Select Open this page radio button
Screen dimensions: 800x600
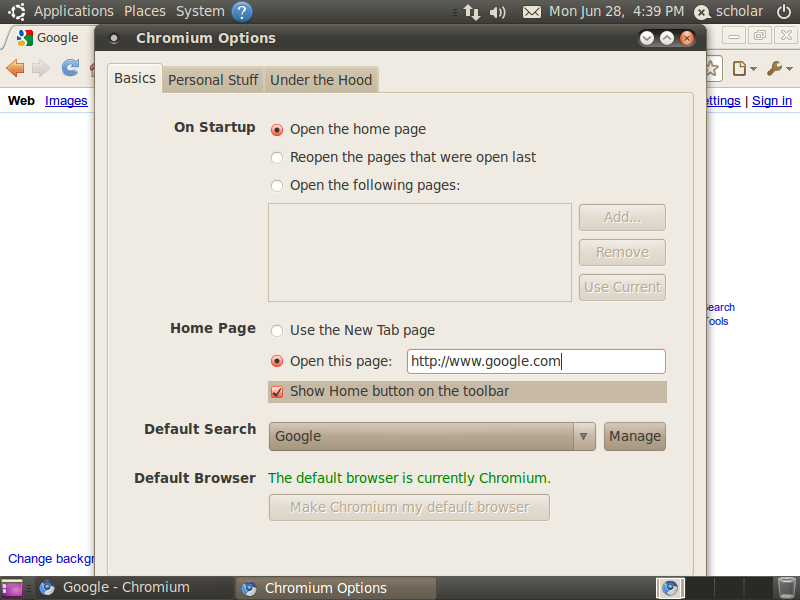[x=277, y=361]
